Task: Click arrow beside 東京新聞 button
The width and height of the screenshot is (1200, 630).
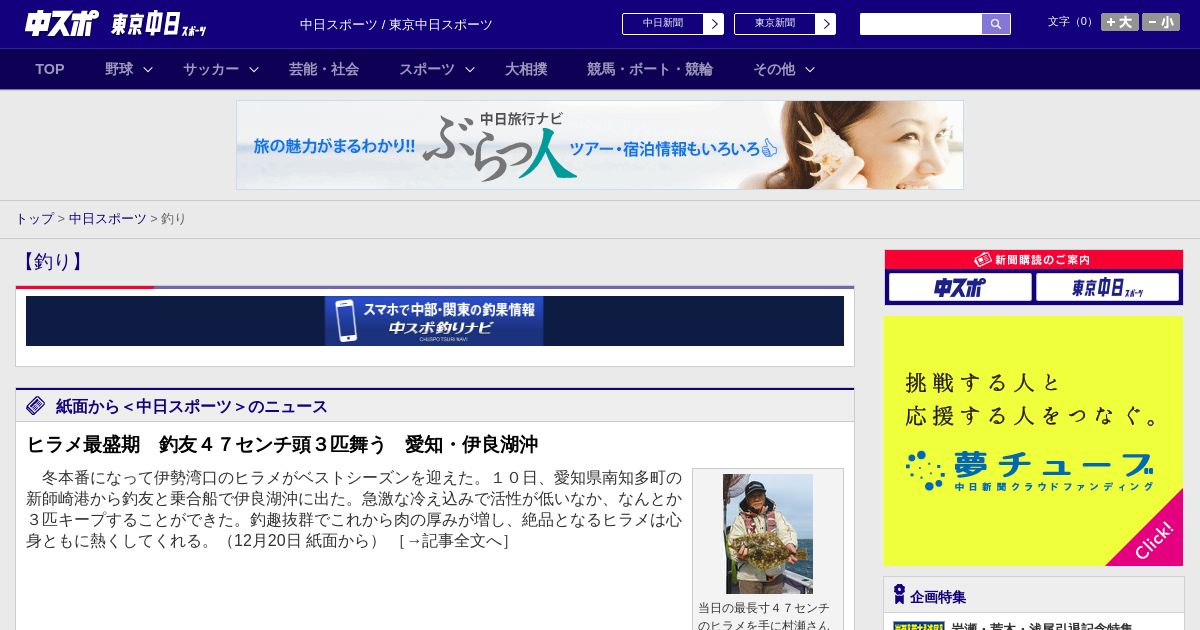Action: coord(826,24)
